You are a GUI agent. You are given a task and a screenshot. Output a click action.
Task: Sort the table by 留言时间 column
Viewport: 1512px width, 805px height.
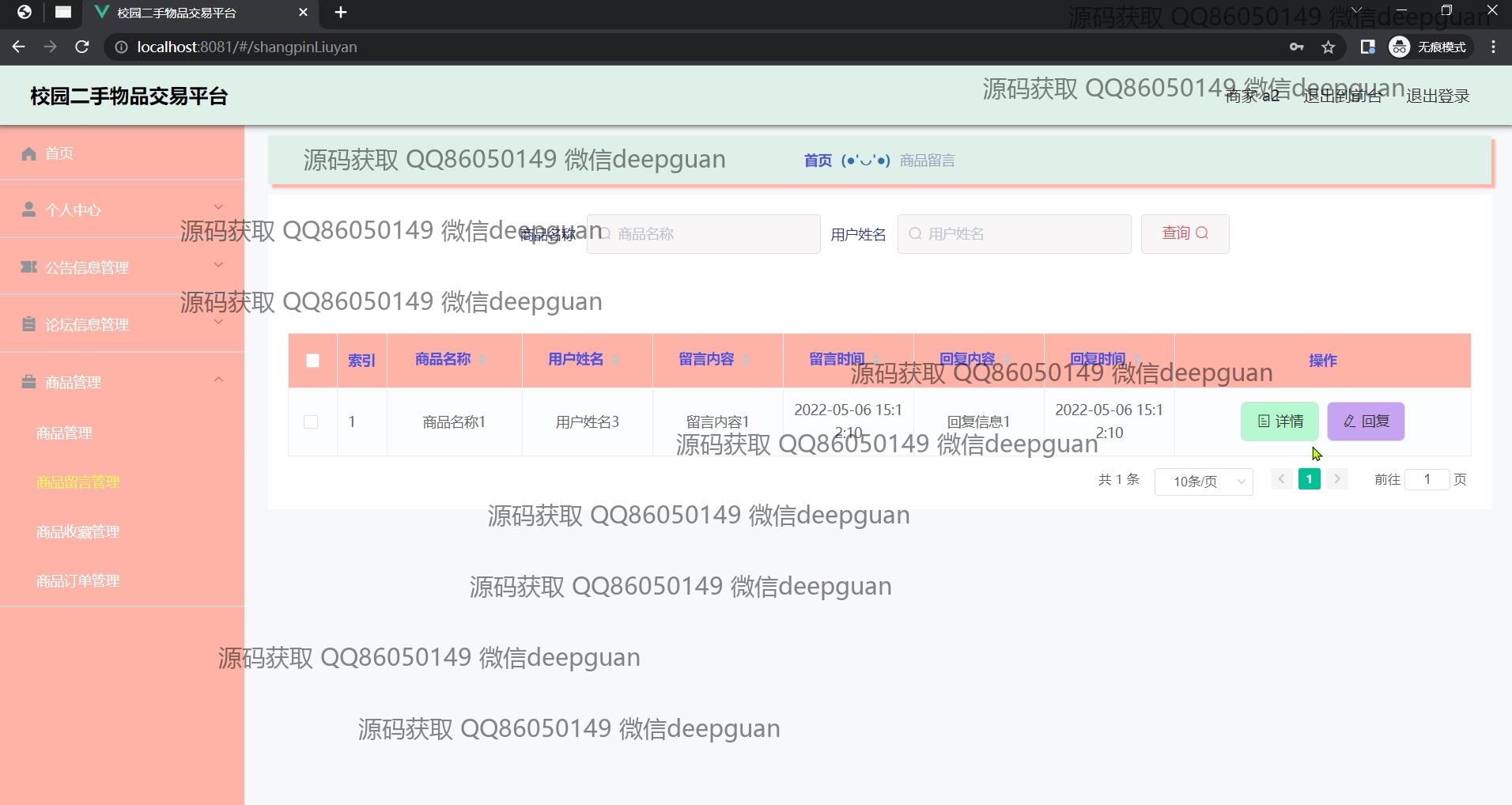[876, 361]
